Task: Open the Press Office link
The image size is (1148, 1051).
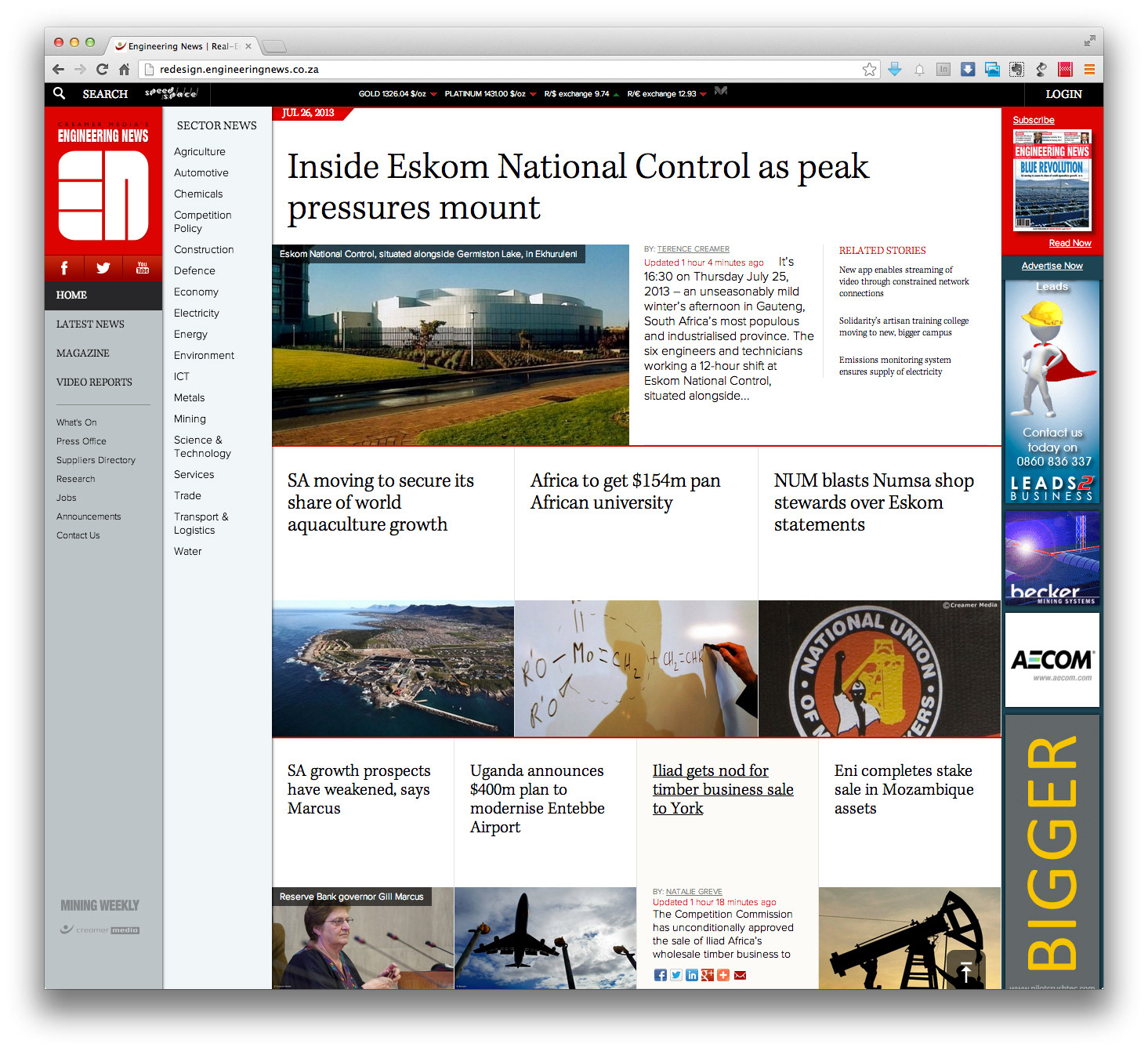Action: (81, 441)
